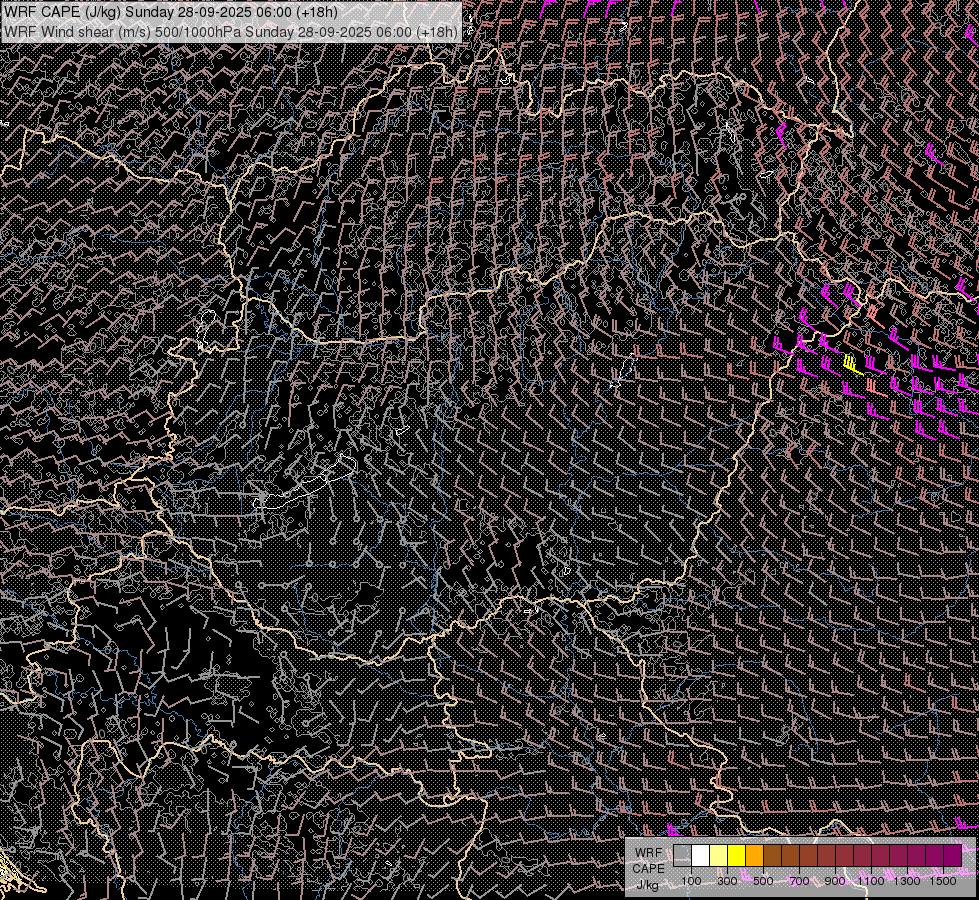Click the 300 label on the legend scale
This screenshot has height=900, width=979.
[x=727, y=881]
